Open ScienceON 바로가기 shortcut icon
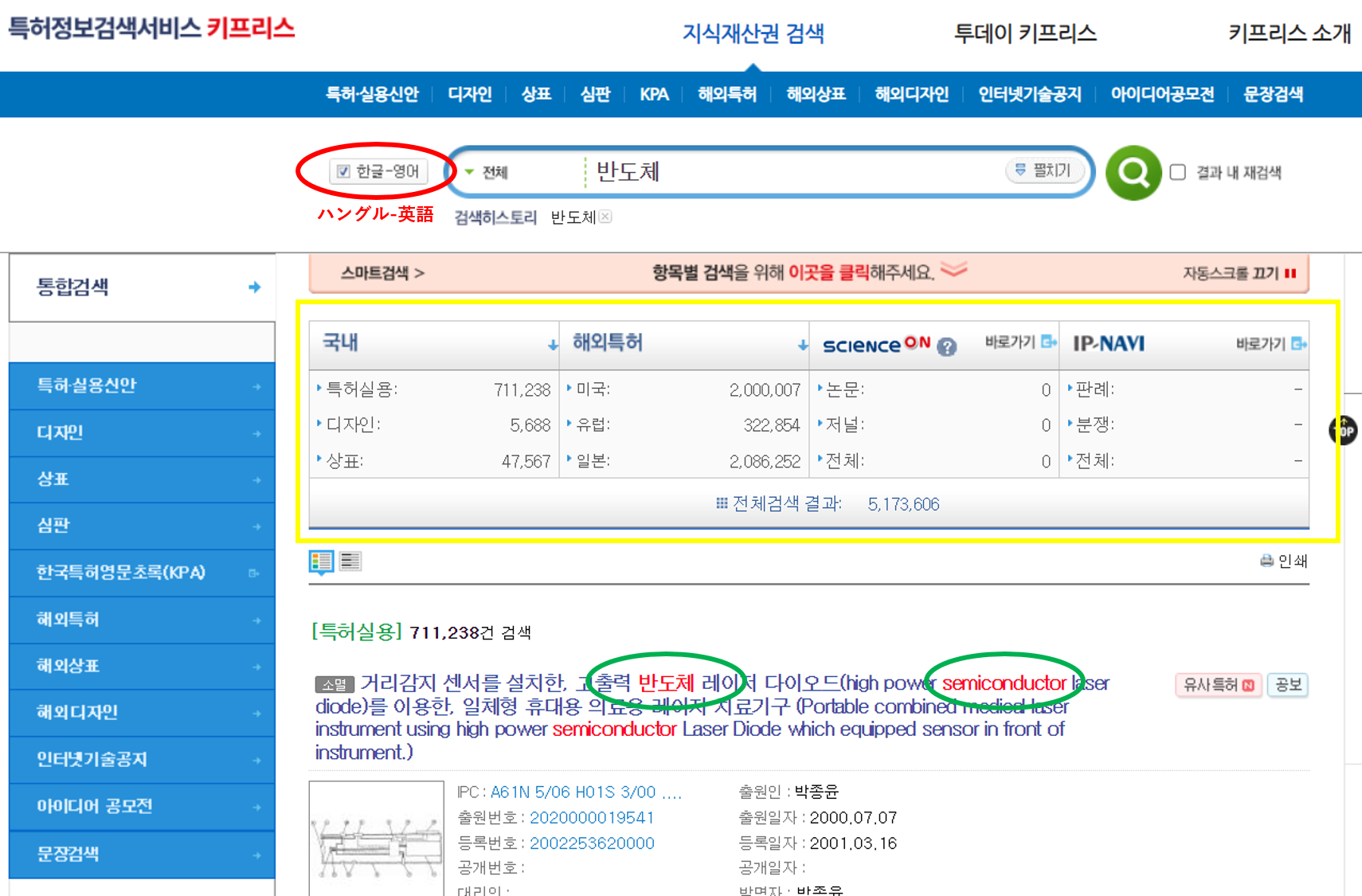Viewport: 1362px width, 896px height. [1049, 342]
